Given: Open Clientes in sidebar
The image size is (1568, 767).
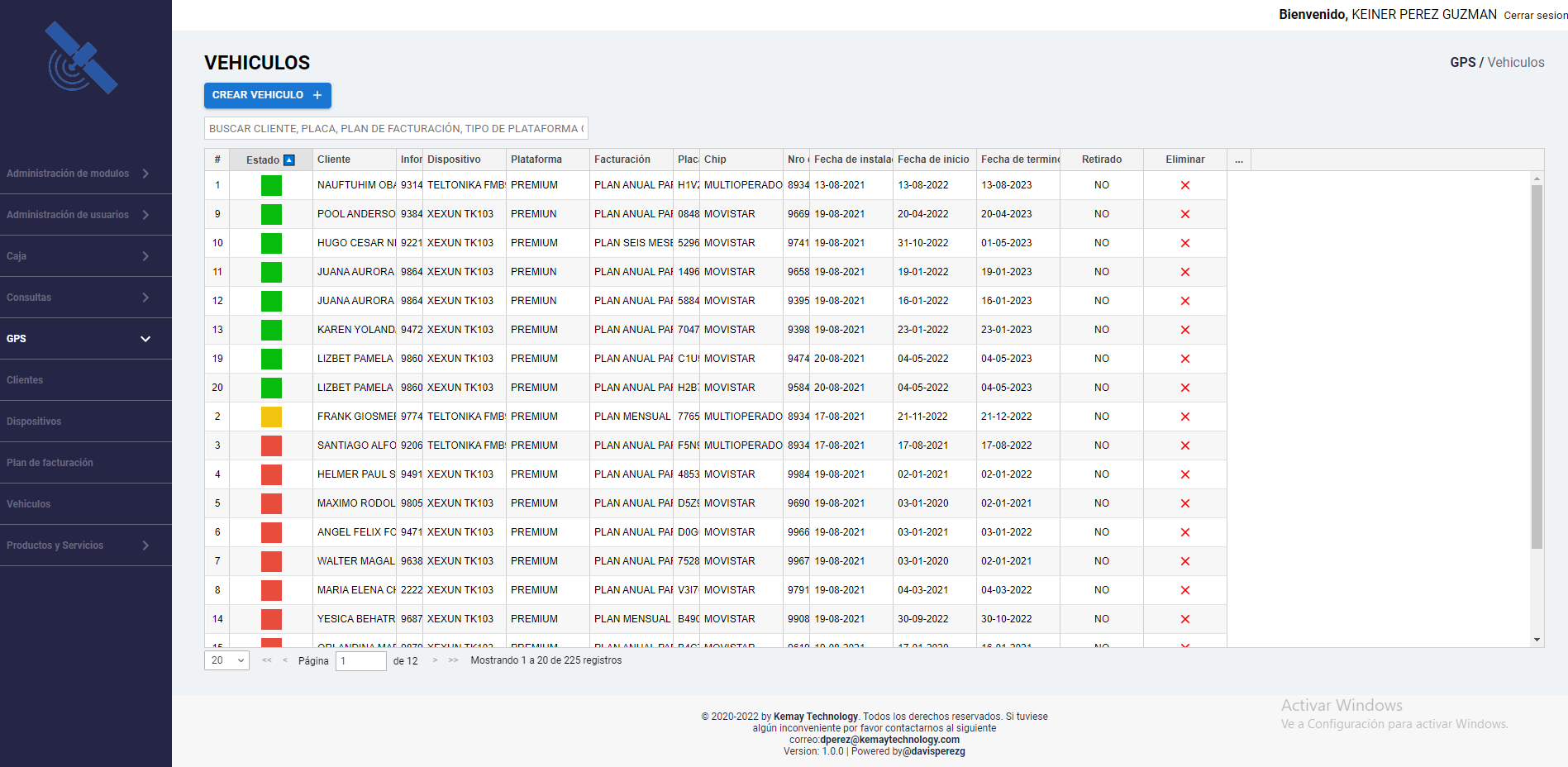Looking at the screenshot, I should [x=25, y=380].
